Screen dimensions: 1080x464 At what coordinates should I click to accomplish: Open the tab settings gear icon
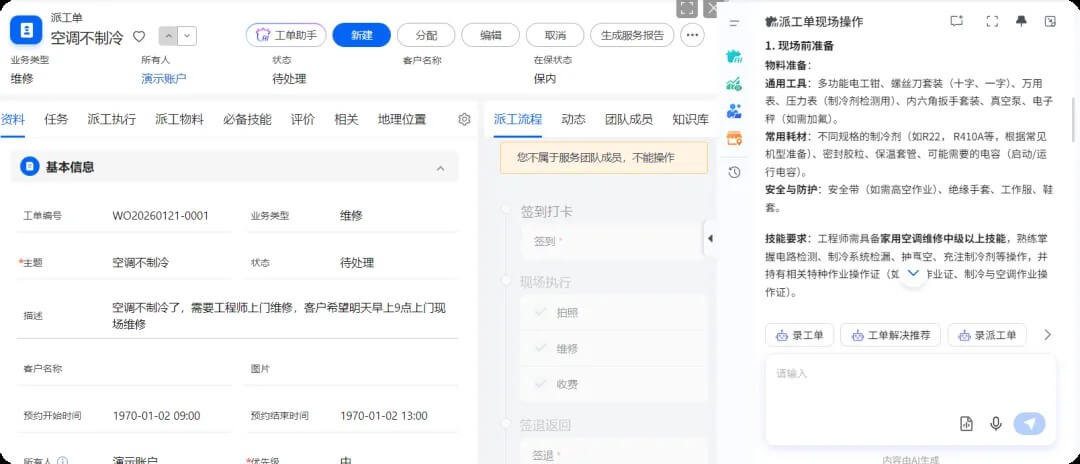coord(464,119)
